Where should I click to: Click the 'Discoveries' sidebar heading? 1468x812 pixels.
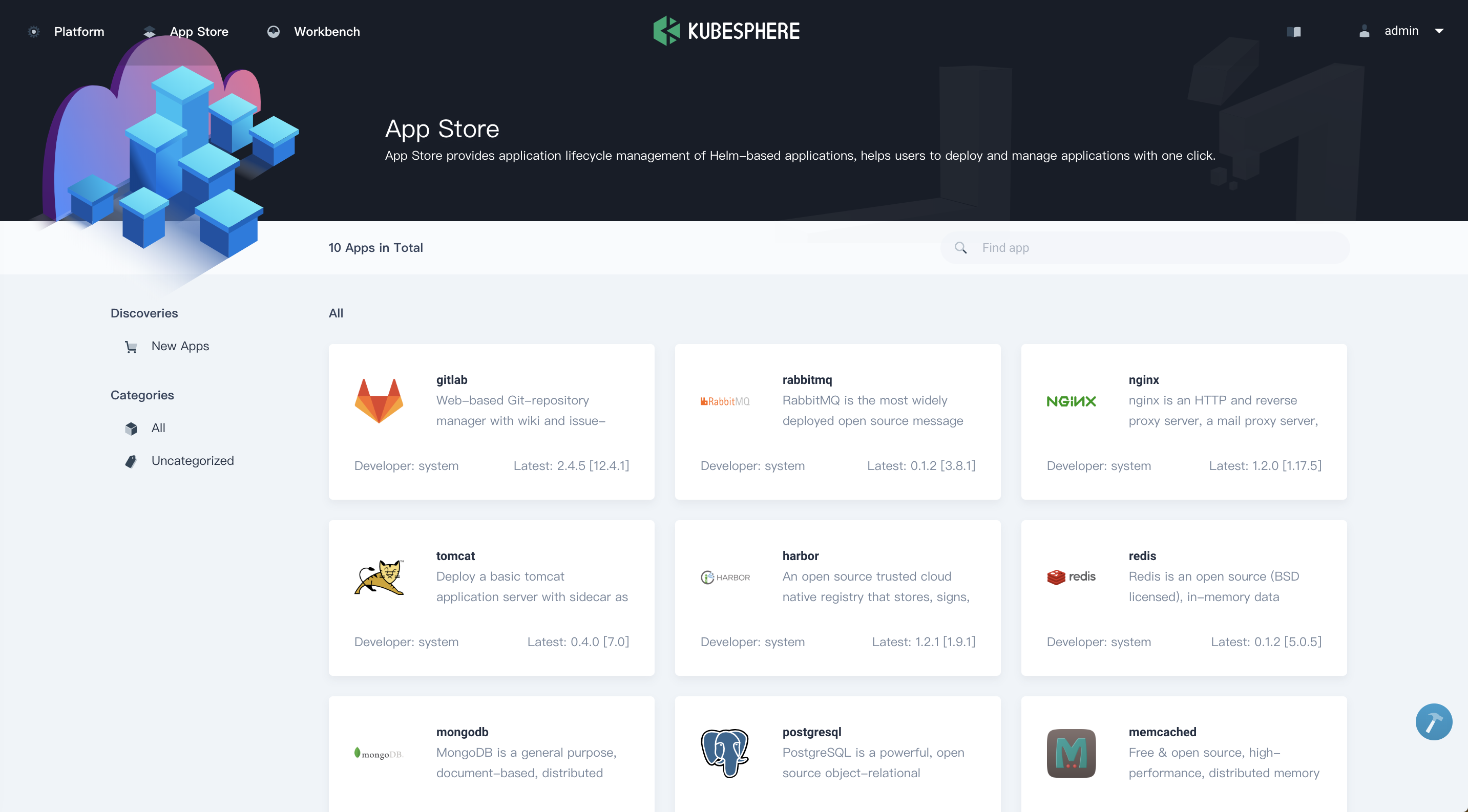pos(144,313)
